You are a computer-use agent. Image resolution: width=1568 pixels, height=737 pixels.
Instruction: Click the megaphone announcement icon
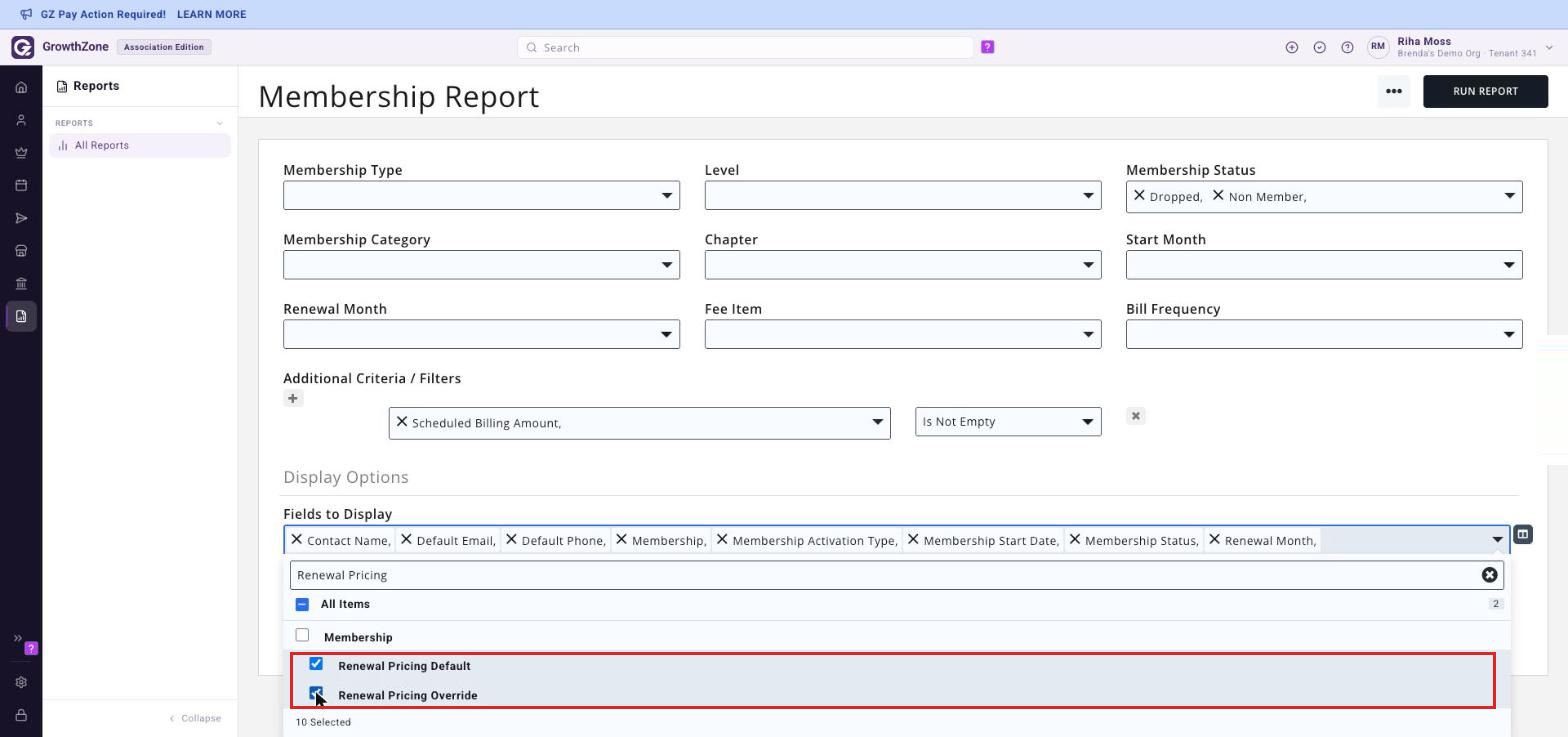point(26,15)
